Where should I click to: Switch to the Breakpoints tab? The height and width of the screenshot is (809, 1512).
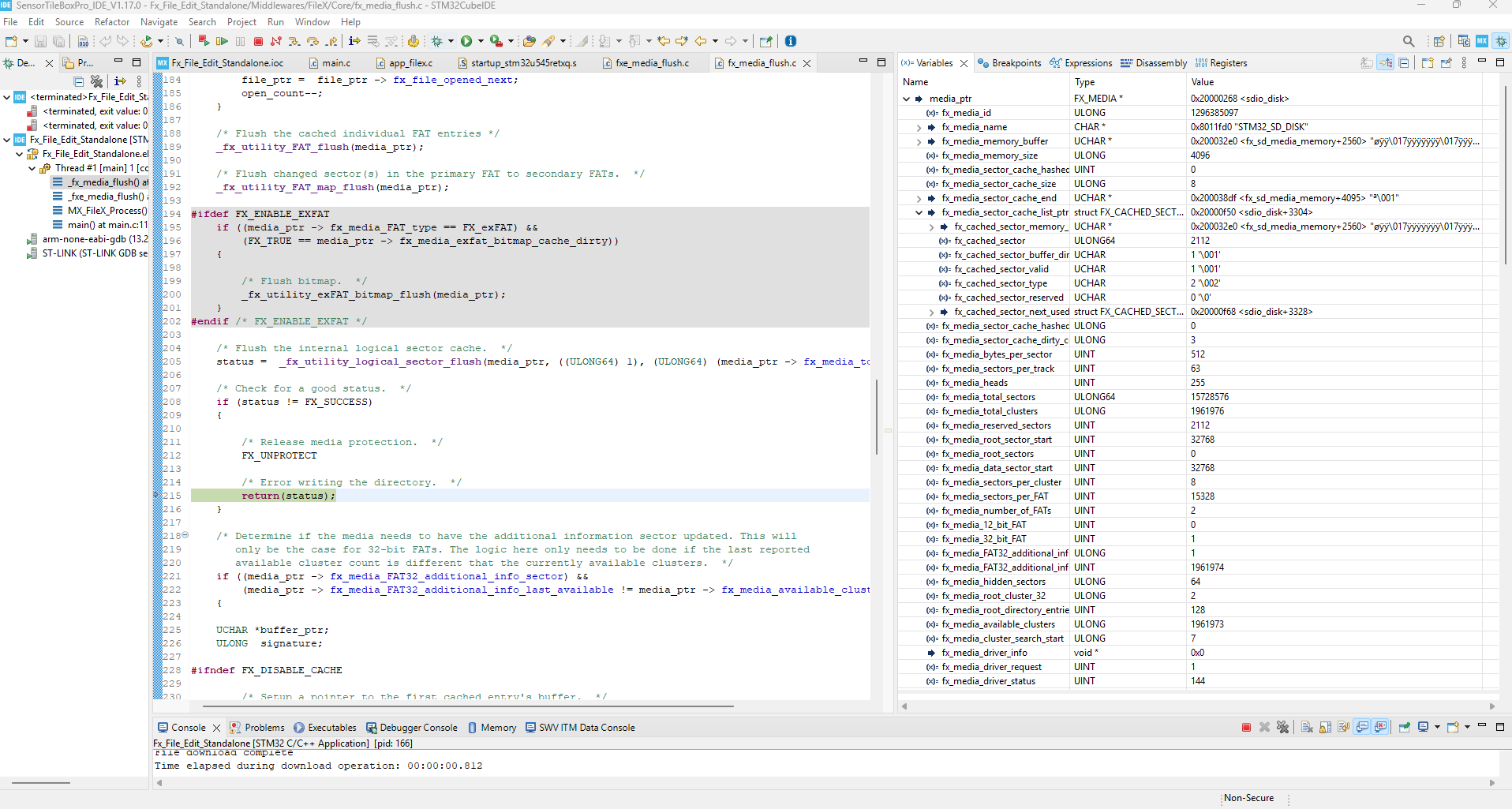click(x=1016, y=63)
